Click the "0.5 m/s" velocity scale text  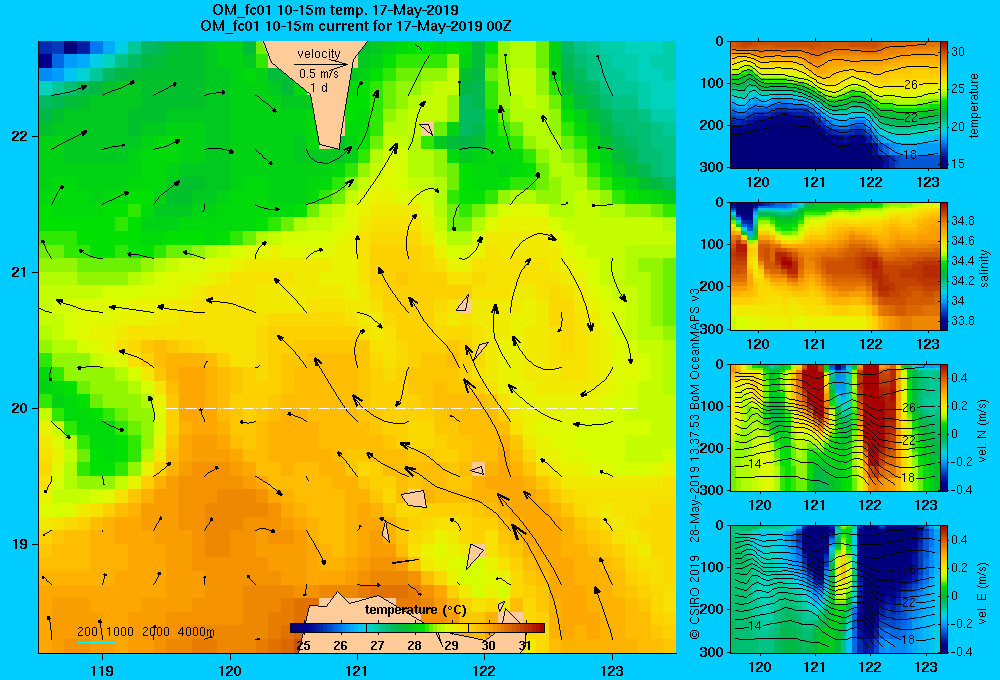[x=319, y=74]
